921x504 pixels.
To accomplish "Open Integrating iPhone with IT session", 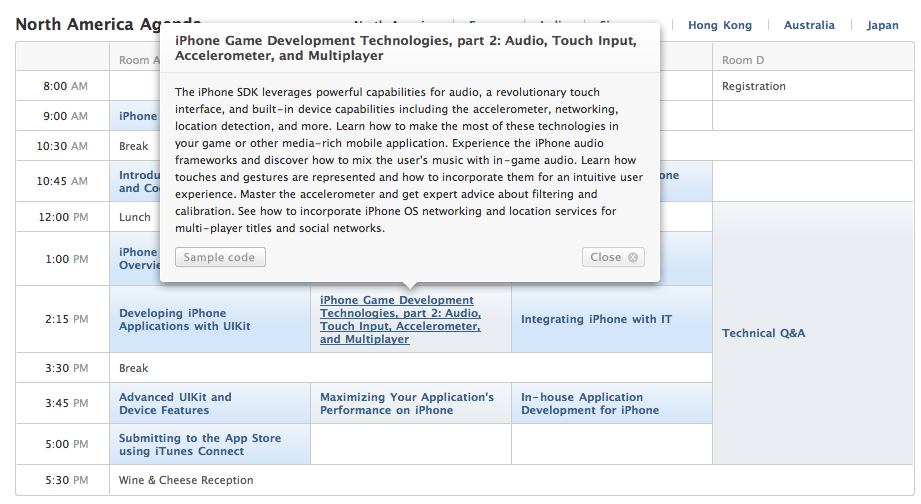I will click(596, 319).
